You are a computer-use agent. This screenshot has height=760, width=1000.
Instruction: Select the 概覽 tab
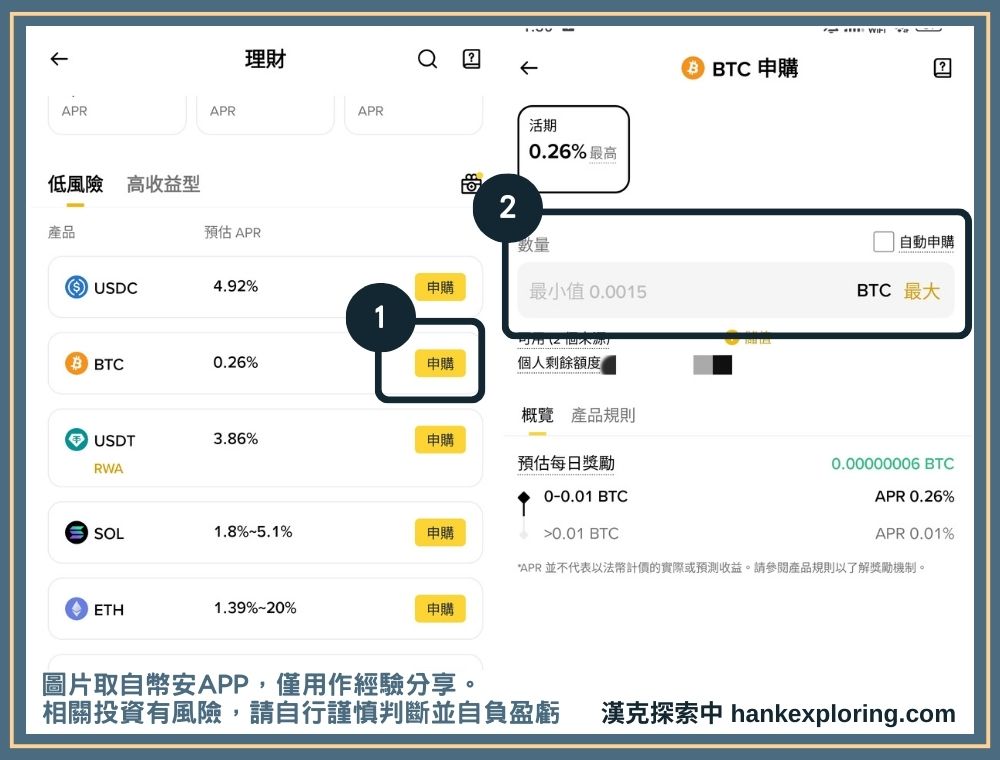pyautogui.click(x=537, y=415)
